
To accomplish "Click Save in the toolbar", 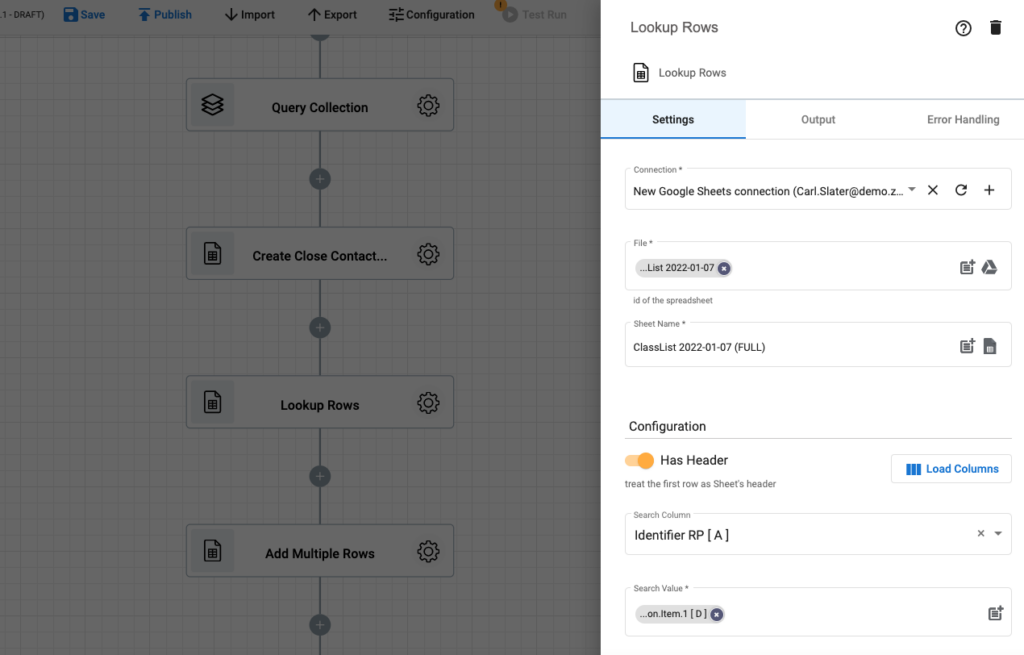I will [84, 14].
